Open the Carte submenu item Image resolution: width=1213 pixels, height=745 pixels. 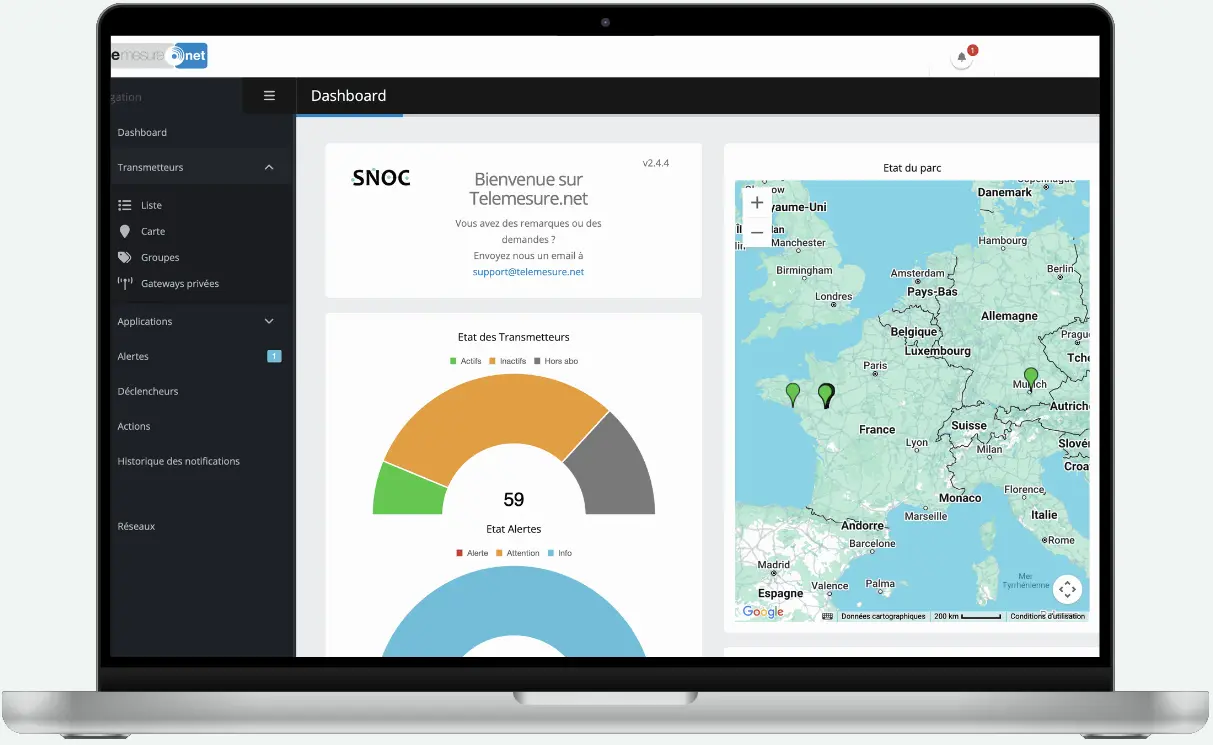coord(153,231)
